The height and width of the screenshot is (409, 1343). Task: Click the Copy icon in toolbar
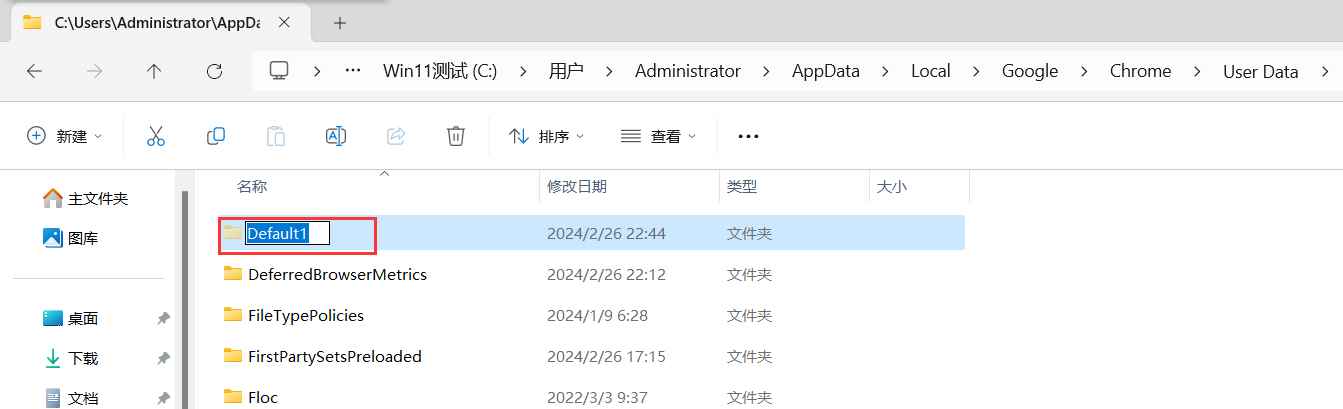coord(216,136)
